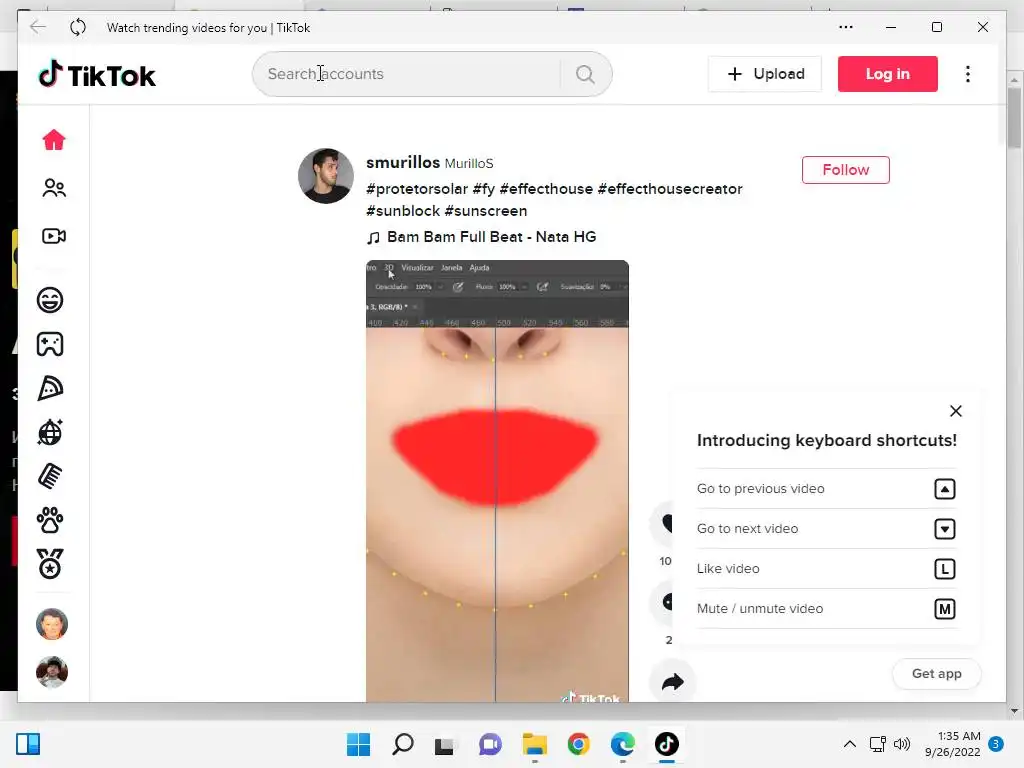Select the Comedy laughing face category

(x=50, y=300)
